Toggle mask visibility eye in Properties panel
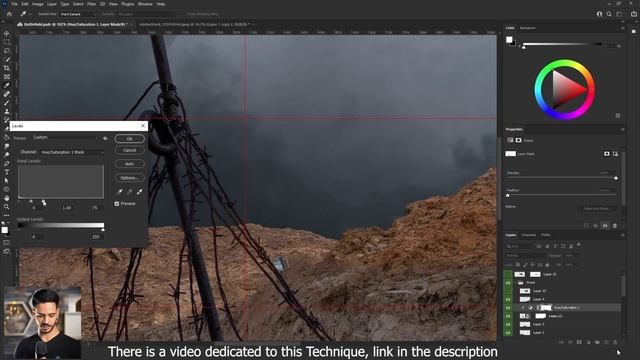 pos(605,225)
